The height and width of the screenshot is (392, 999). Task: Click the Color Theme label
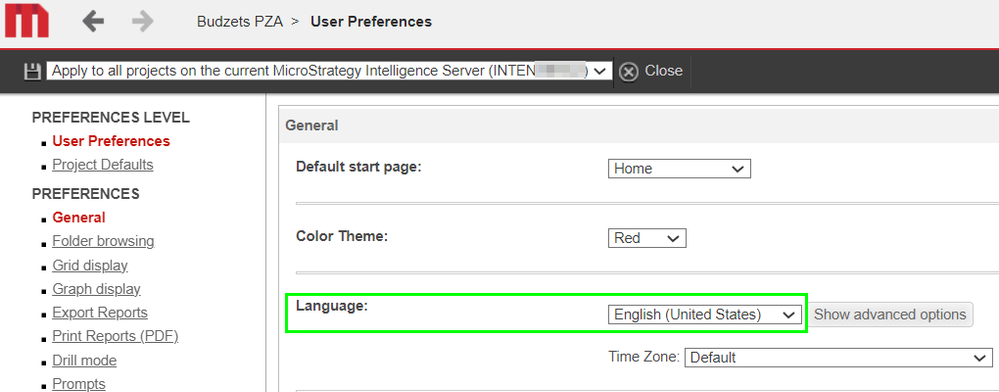pyautogui.click(x=342, y=236)
